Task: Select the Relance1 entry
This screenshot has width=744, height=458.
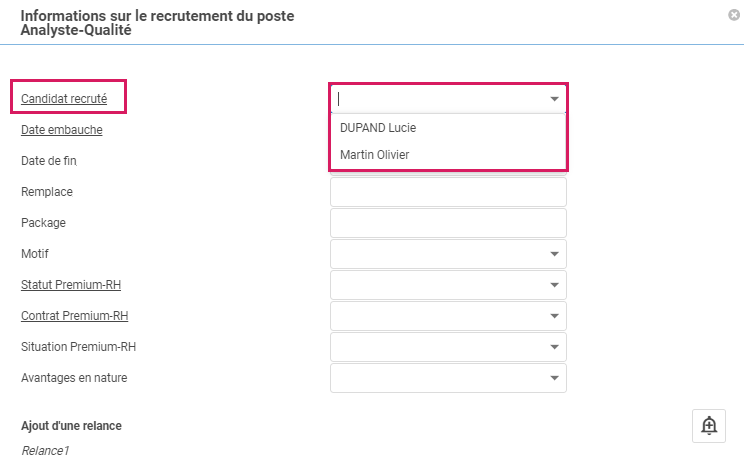Action: coord(45,451)
